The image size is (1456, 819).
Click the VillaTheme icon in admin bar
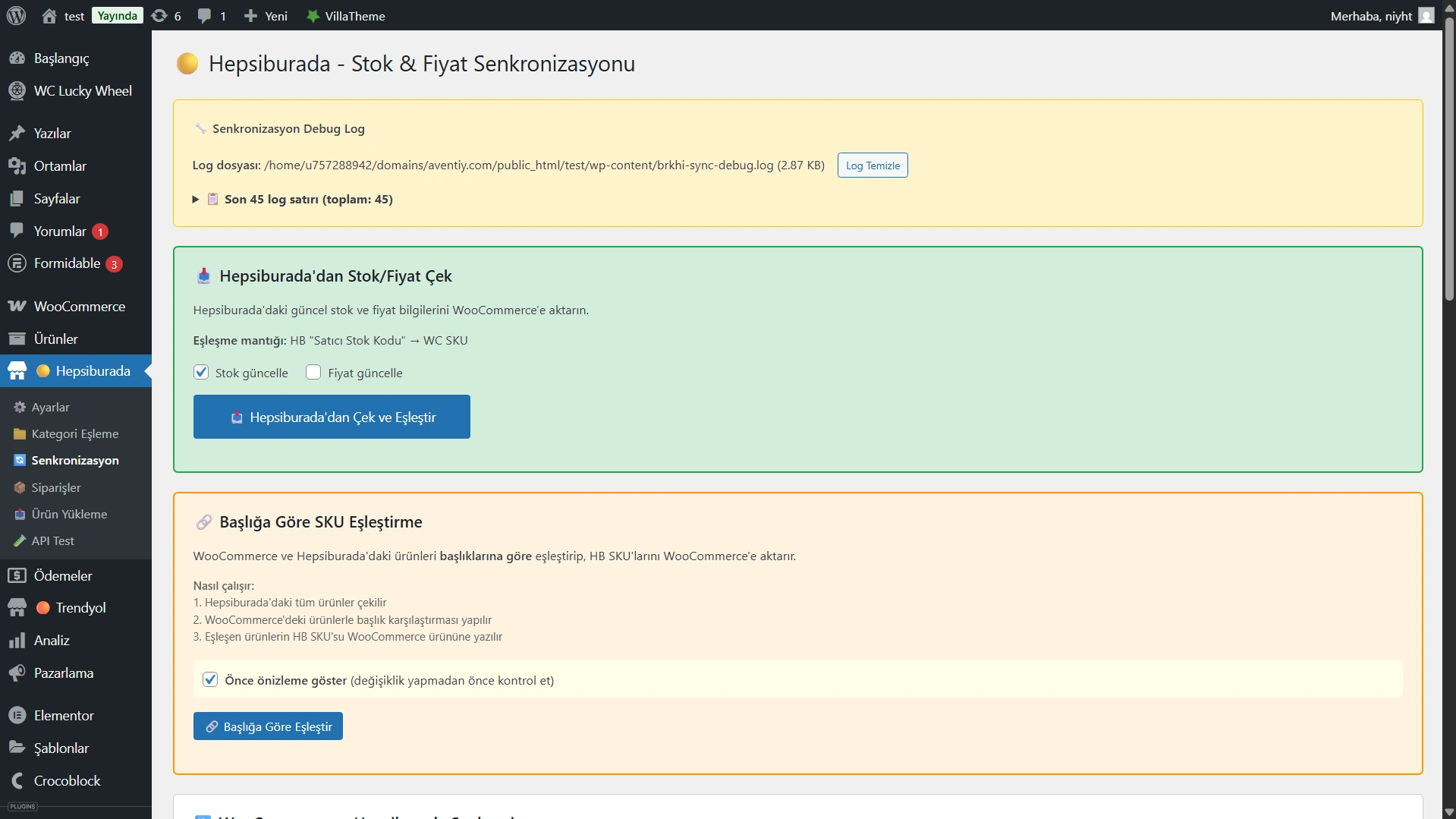[313, 16]
